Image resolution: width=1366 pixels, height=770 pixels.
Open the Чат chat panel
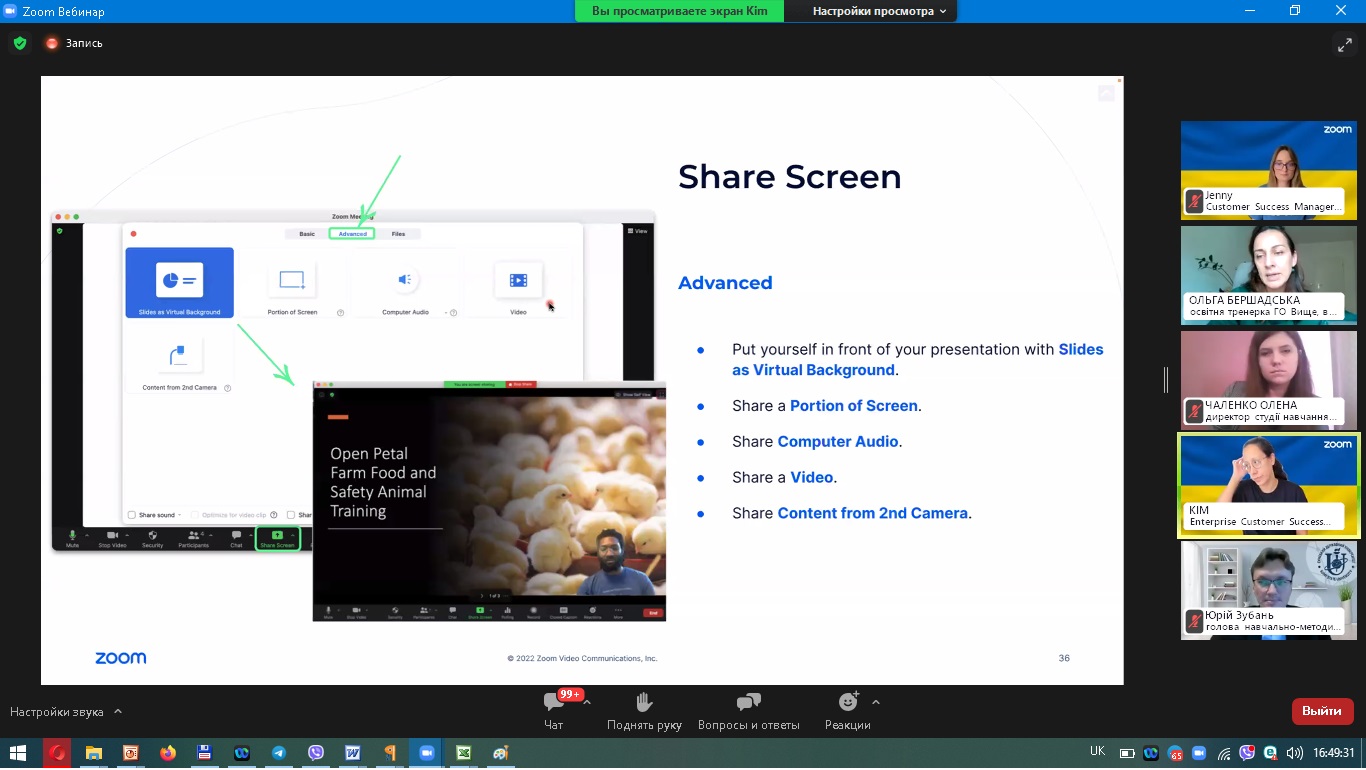[554, 709]
